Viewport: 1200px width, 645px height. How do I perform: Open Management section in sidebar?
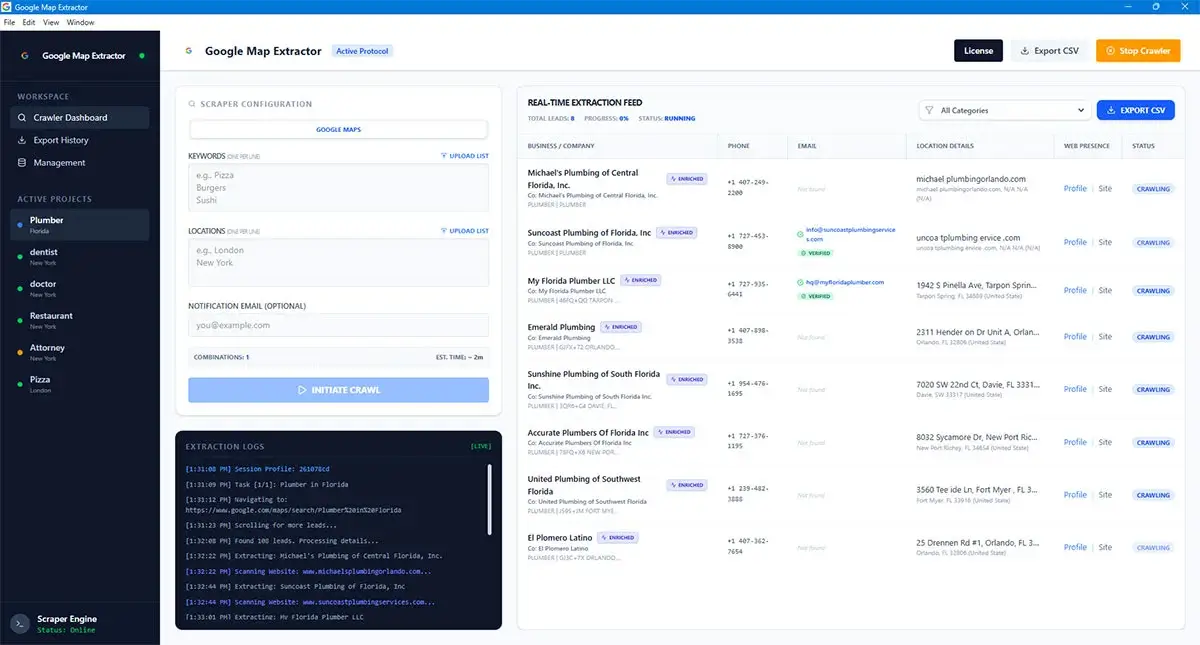click(80, 163)
